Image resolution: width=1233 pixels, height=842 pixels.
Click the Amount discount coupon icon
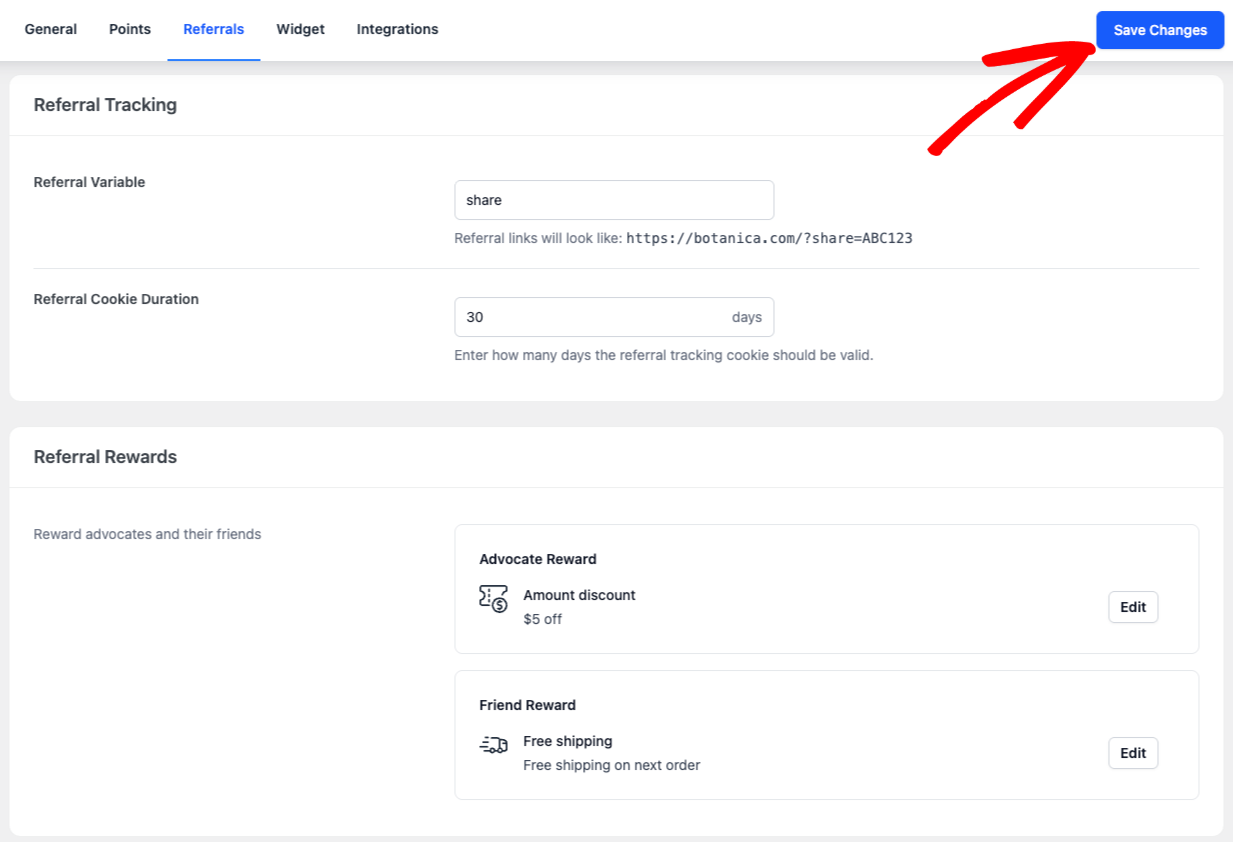tap(493, 599)
